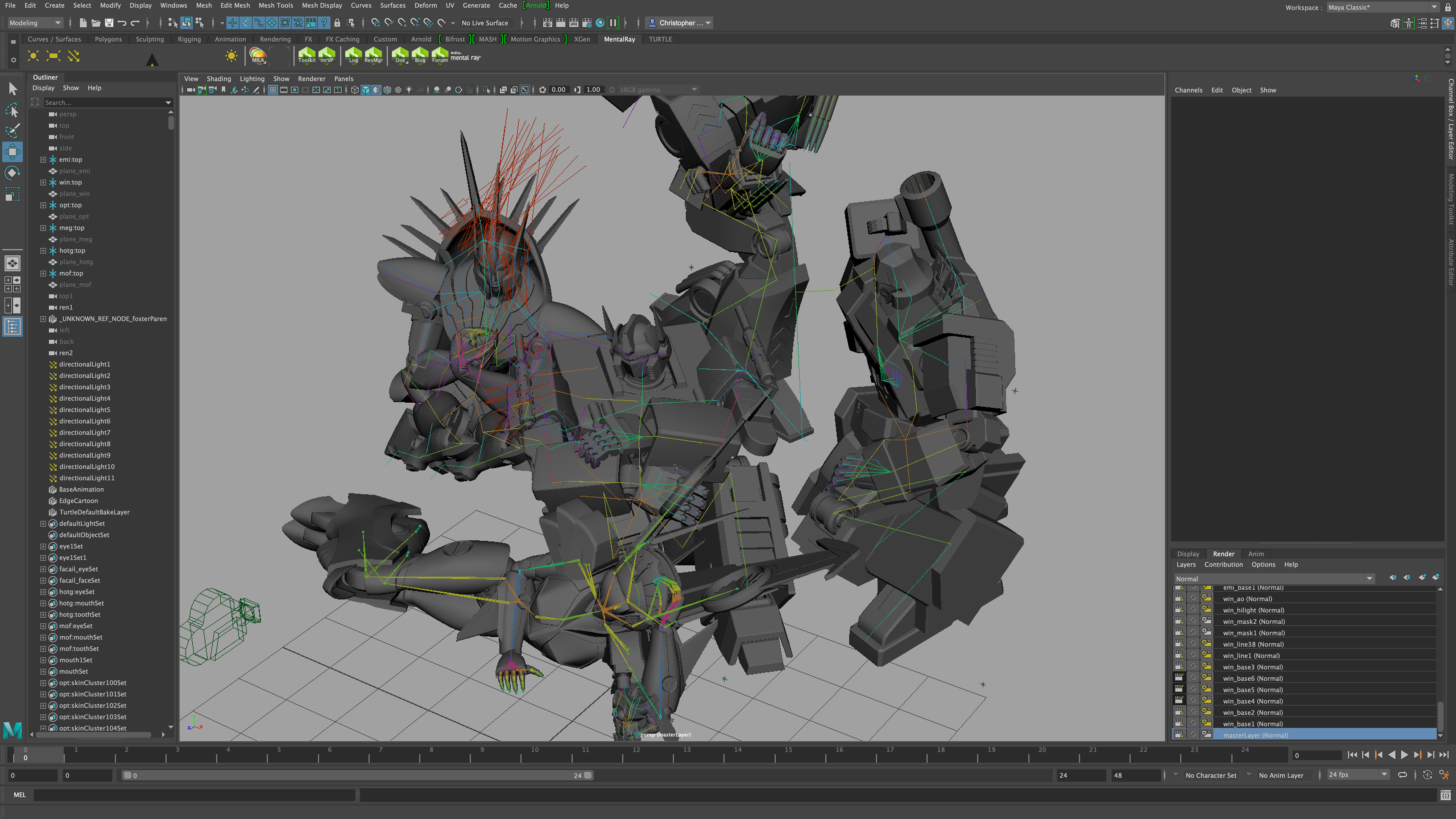
Task: Open the Mesh Tools menu
Action: coord(275,5)
